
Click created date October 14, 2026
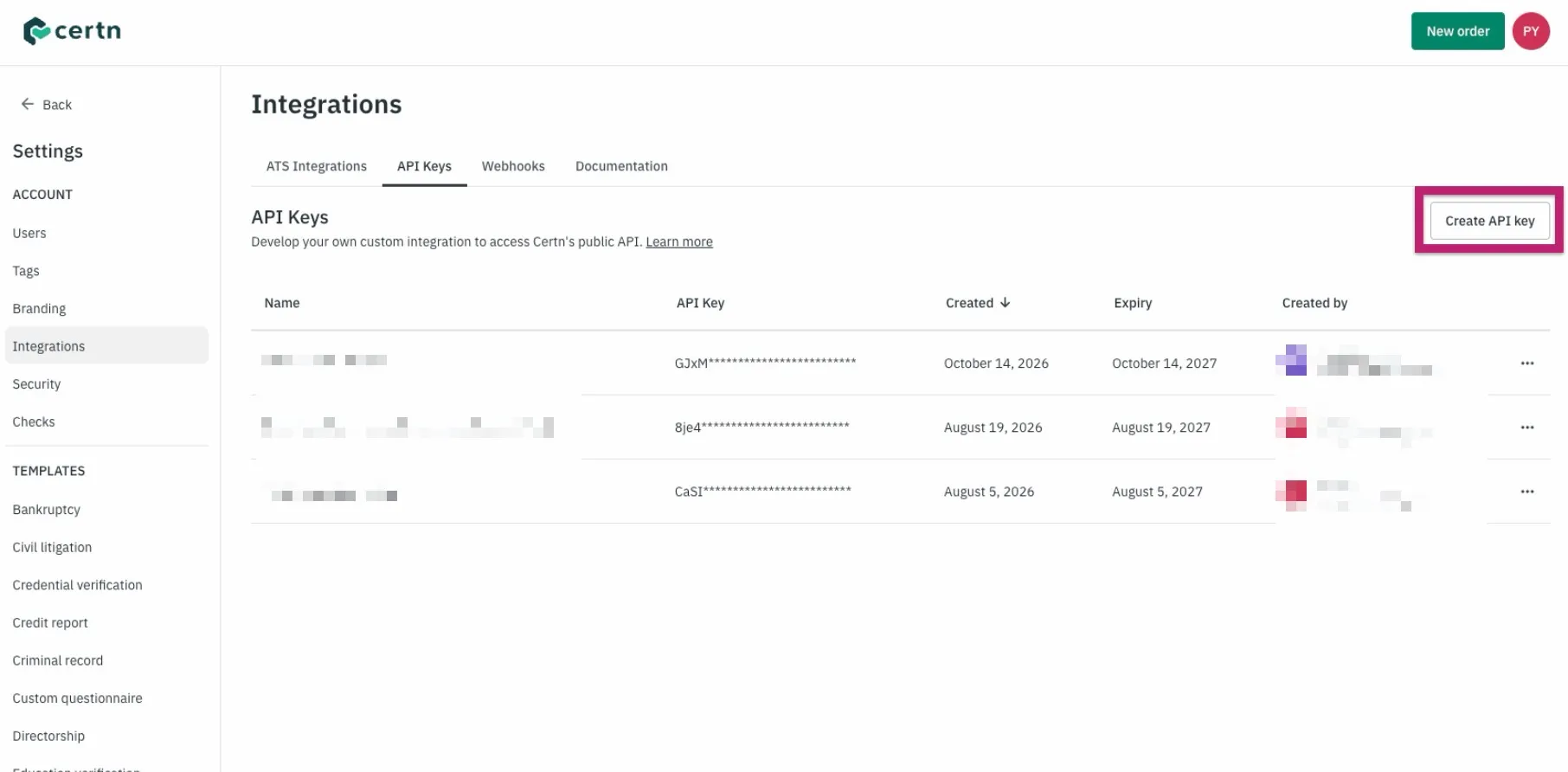(996, 363)
